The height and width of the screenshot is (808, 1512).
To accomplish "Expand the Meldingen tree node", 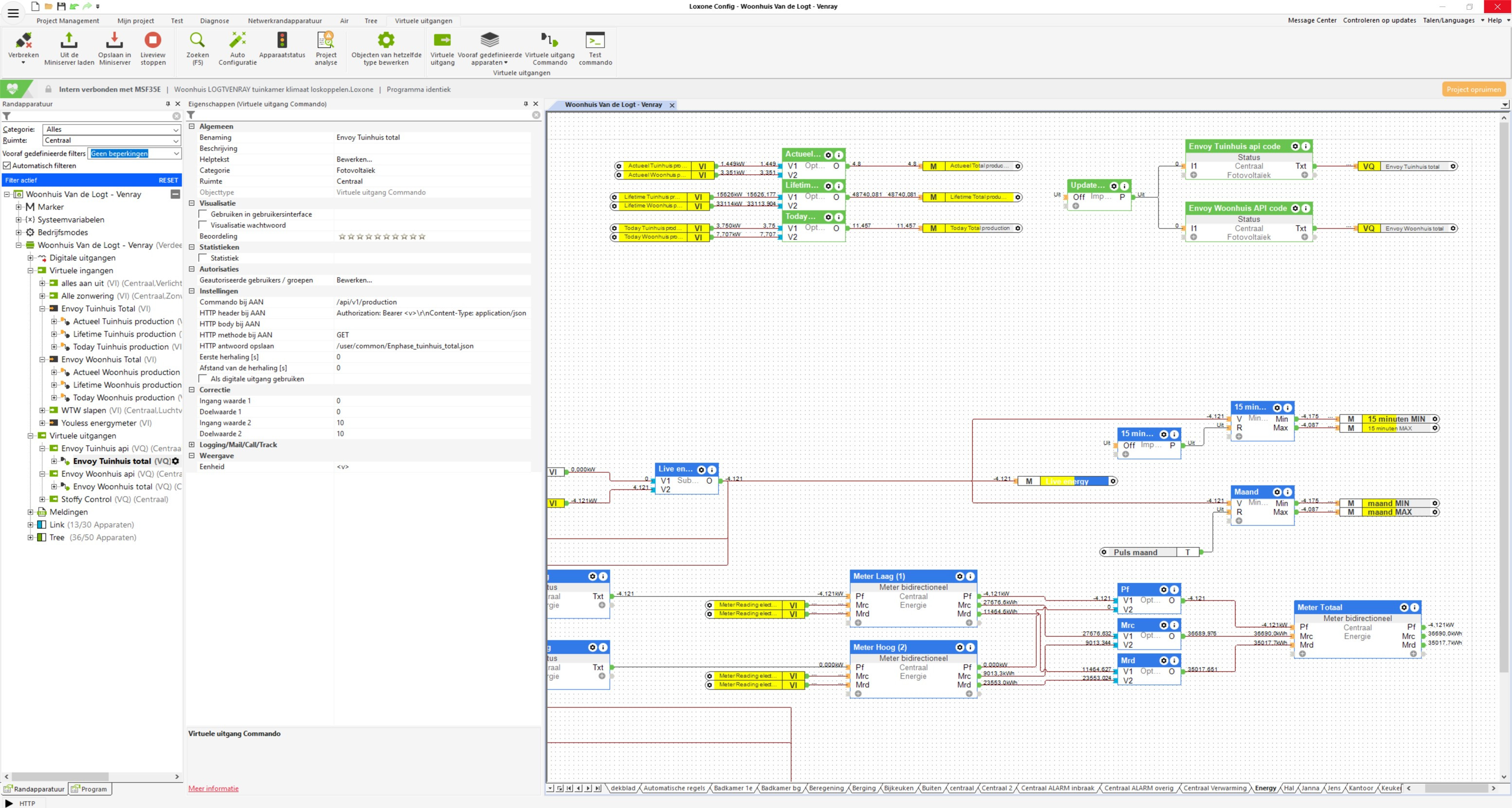I will click(x=31, y=512).
